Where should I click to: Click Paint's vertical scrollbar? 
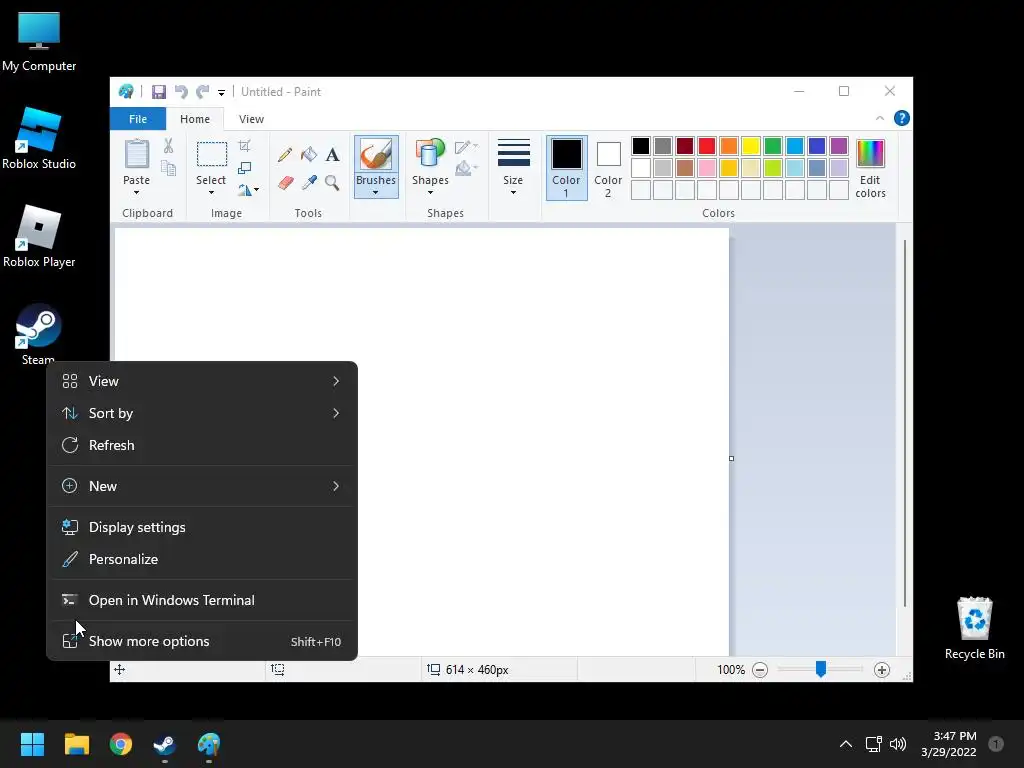tap(904, 423)
